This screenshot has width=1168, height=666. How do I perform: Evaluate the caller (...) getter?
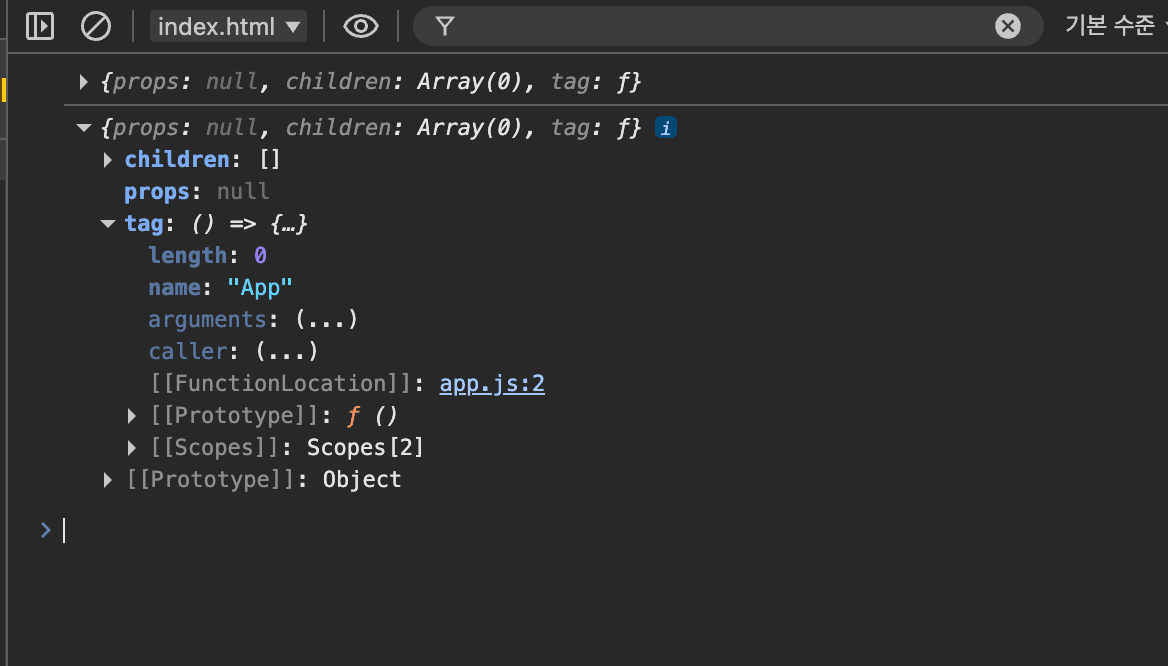tap(287, 352)
